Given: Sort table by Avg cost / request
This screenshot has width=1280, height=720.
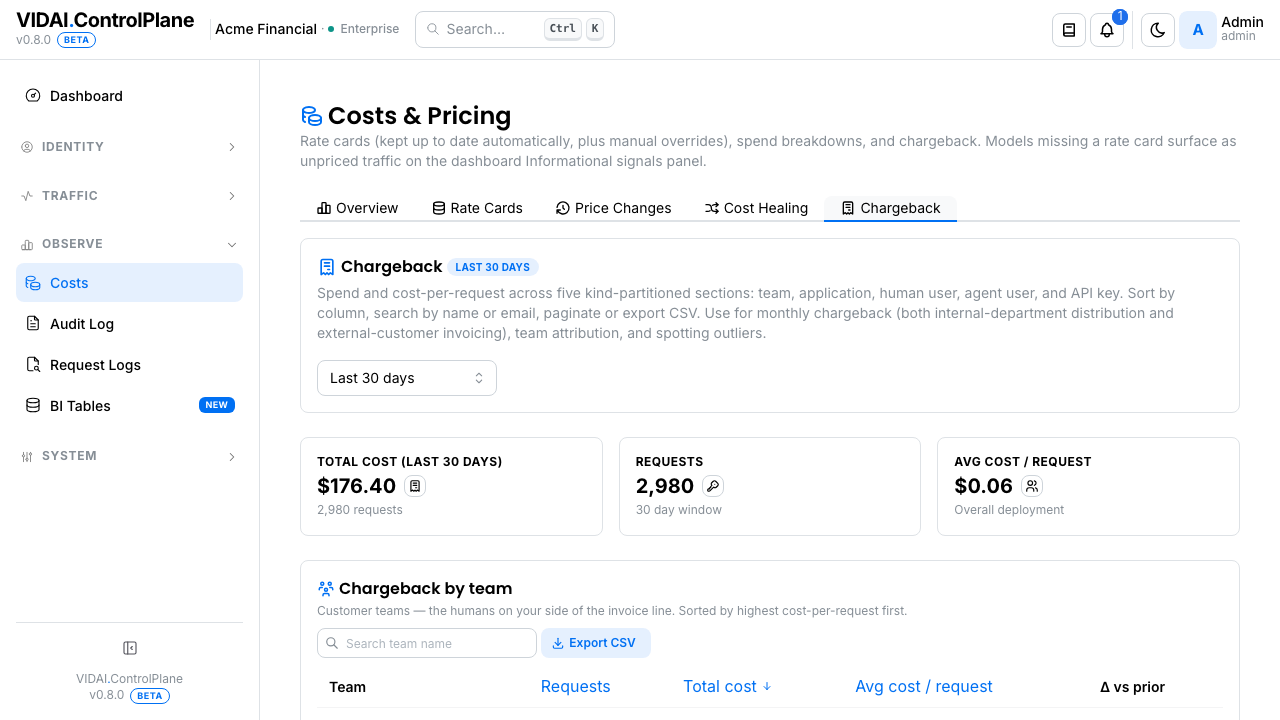Looking at the screenshot, I should (924, 687).
